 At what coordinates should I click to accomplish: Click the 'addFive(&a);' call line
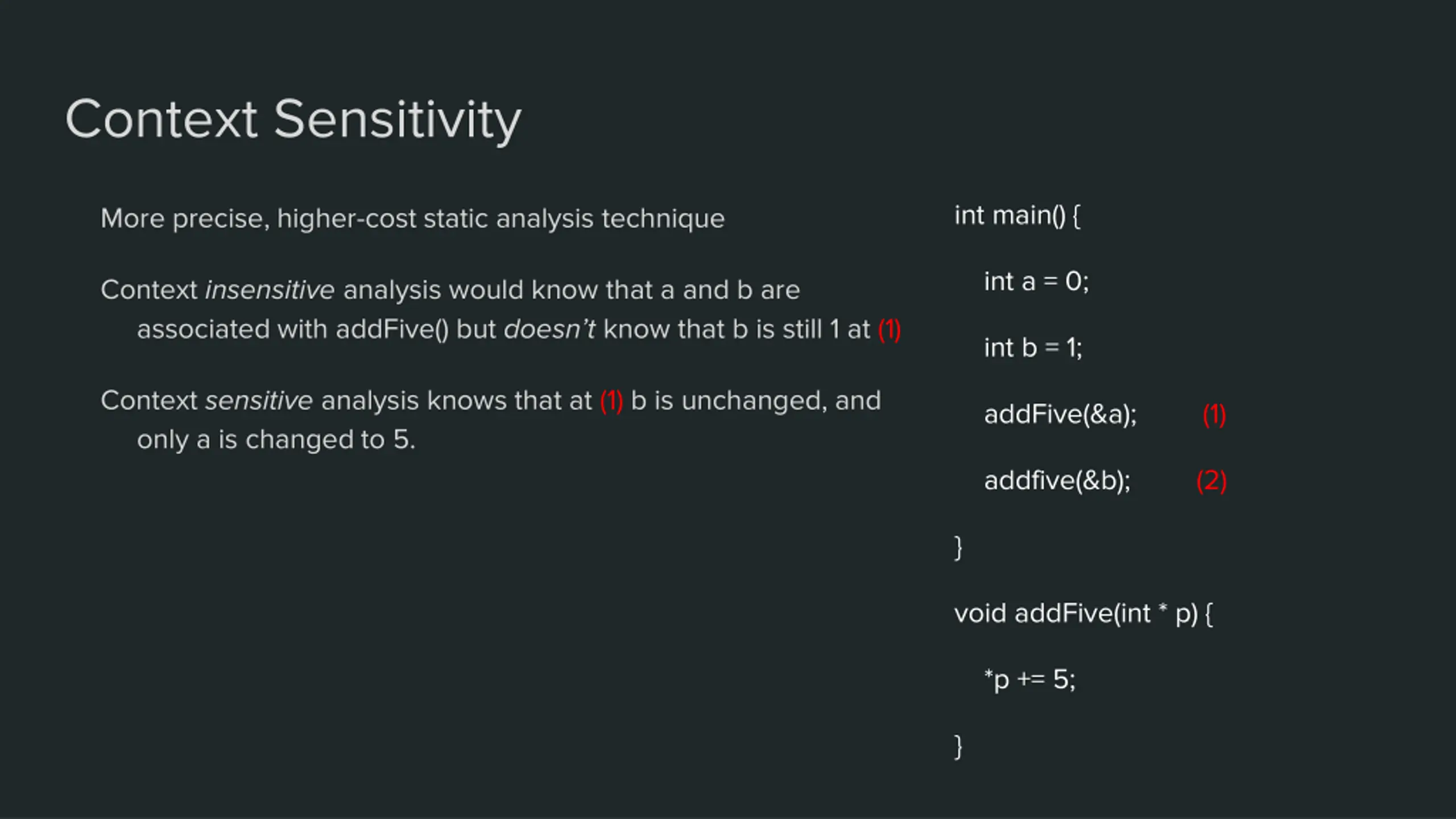pyautogui.click(x=1060, y=414)
